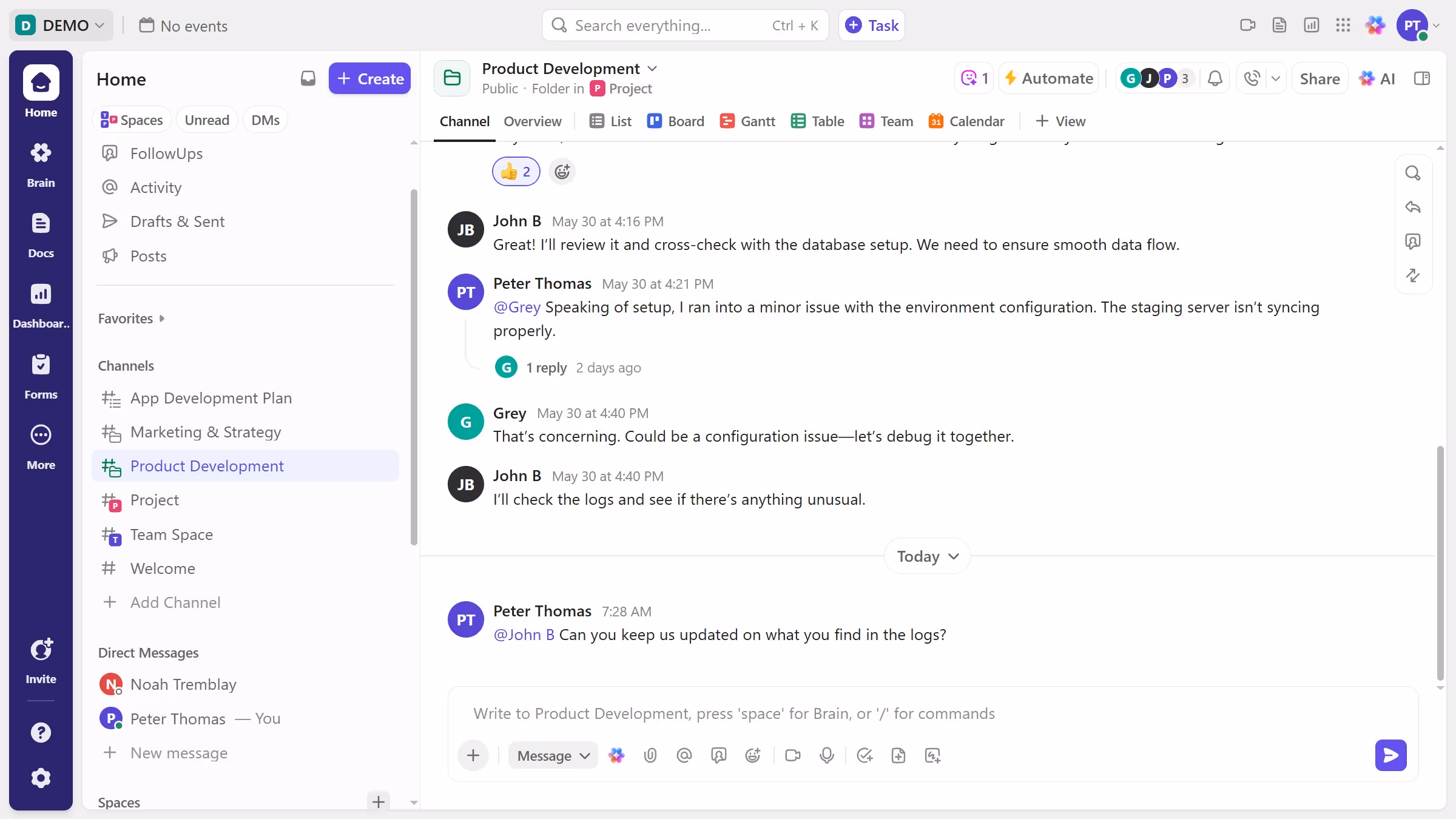Send the message with the arrow button
The height and width of the screenshot is (819, 1456).
point(1390,755)
